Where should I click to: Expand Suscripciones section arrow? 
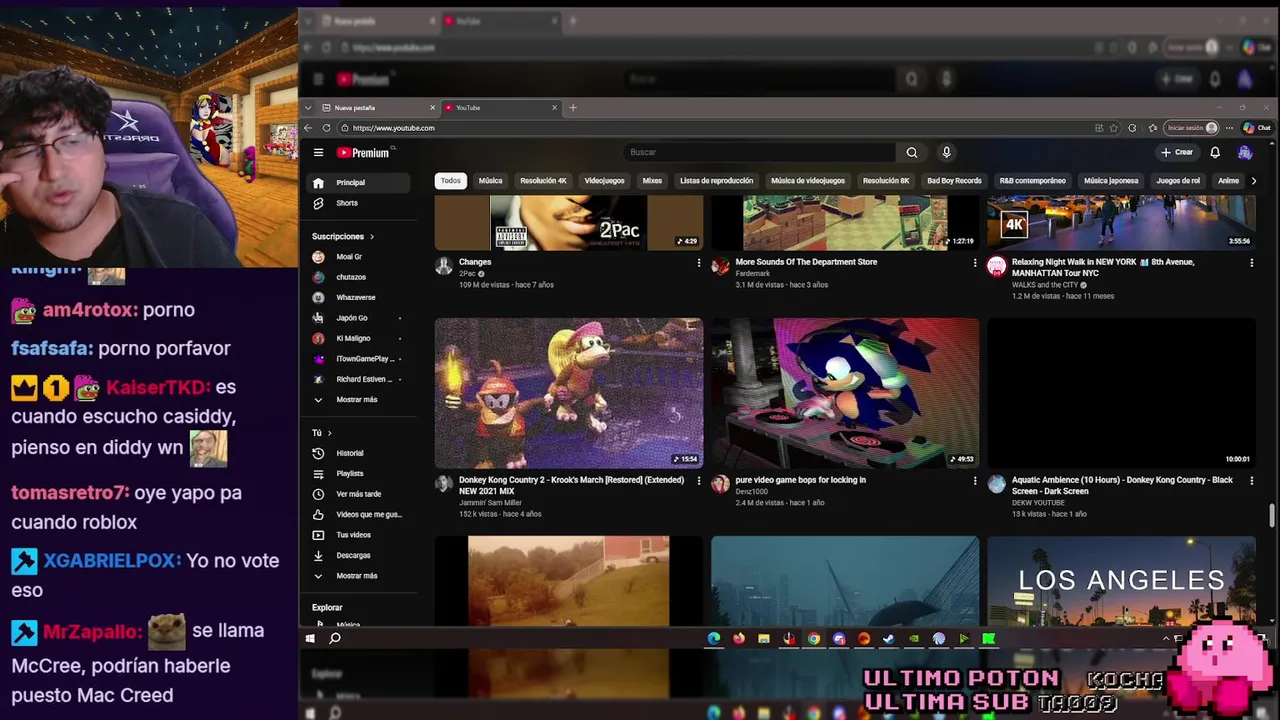click(371, 237)
